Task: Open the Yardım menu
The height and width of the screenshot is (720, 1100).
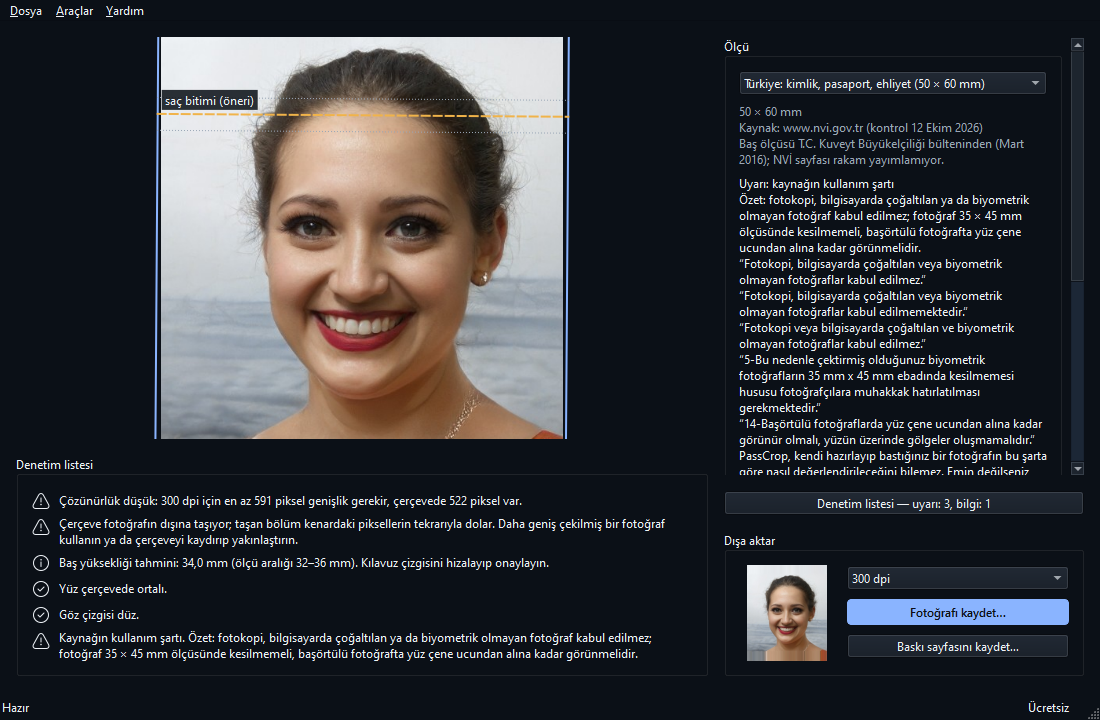Action: [125, 11]
